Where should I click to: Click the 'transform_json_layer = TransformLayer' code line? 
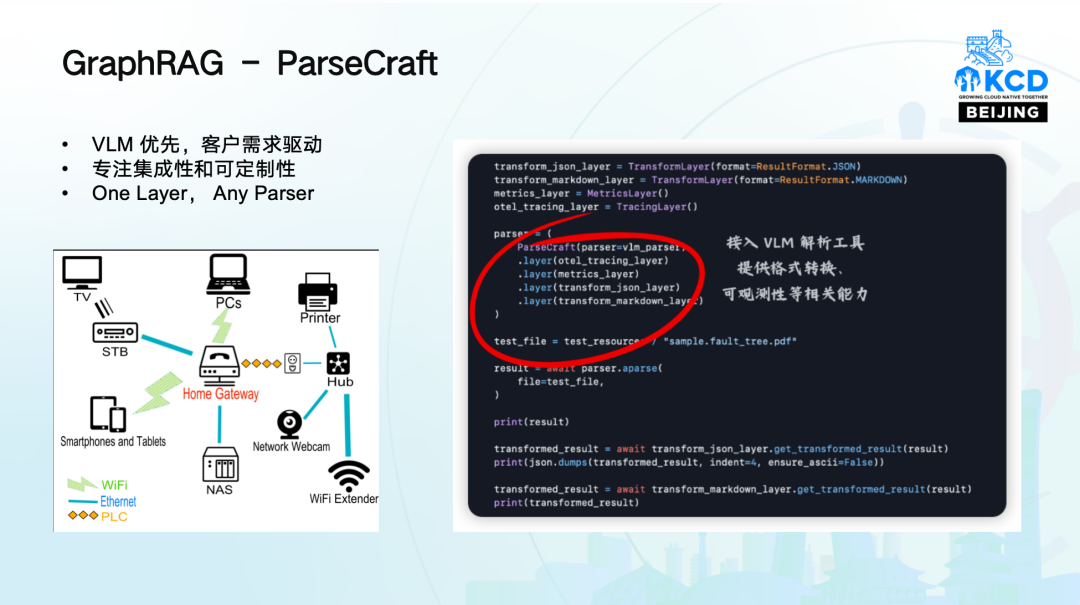click(677, 167)
